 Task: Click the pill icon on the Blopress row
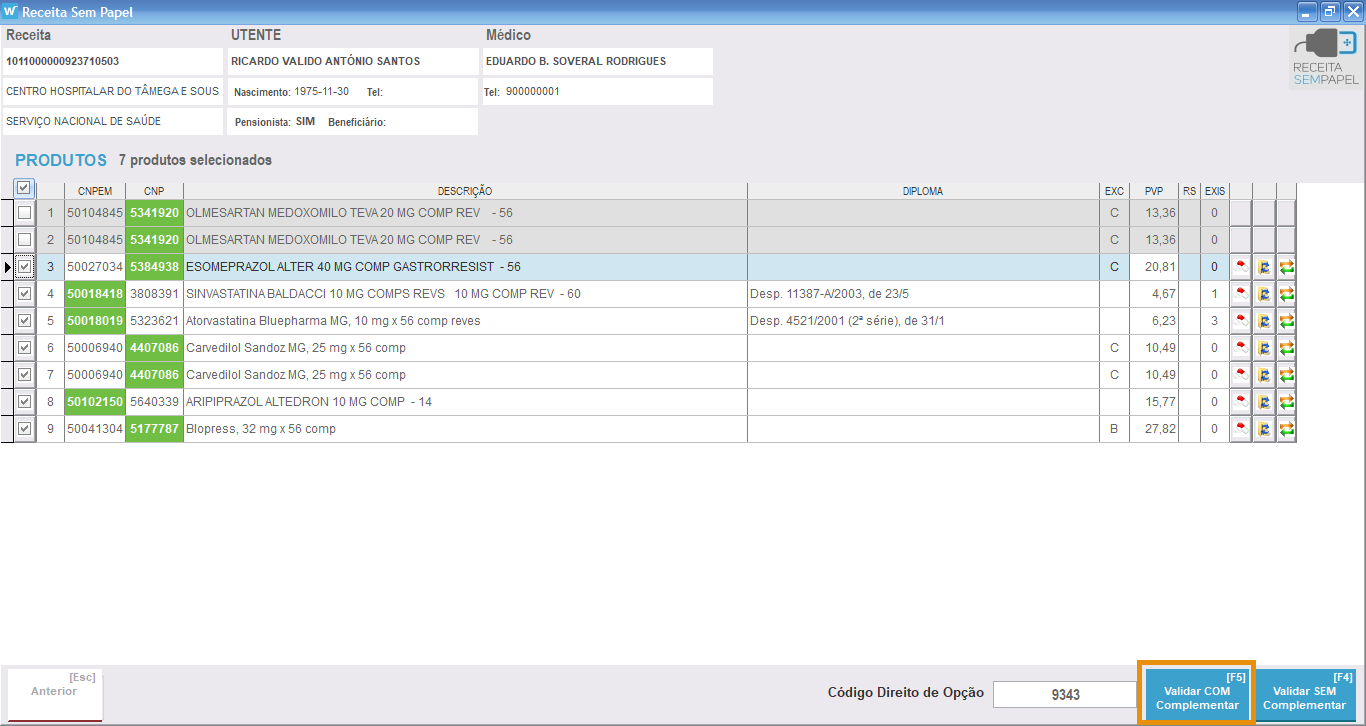pyautogui.click(x=1240, y=429)
